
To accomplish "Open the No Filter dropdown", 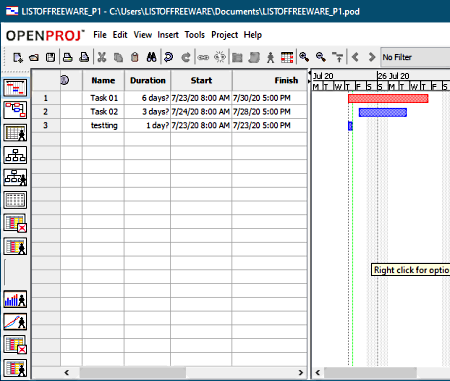I will [415, 57].
